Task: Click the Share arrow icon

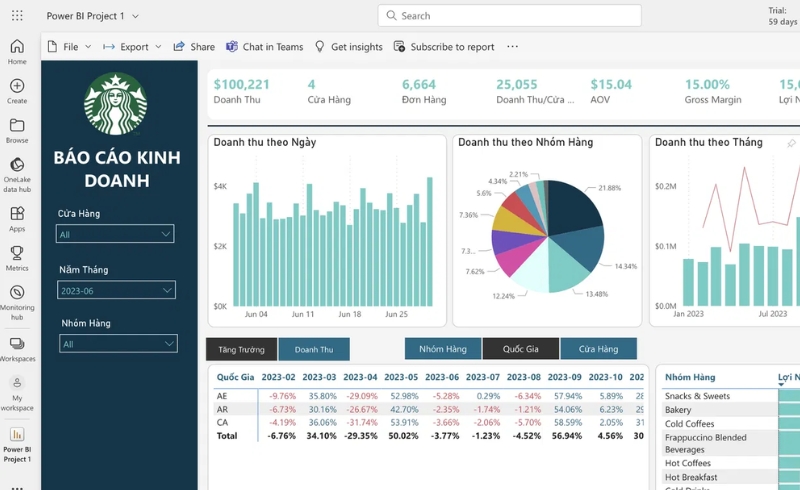Action: coord(179,46)
